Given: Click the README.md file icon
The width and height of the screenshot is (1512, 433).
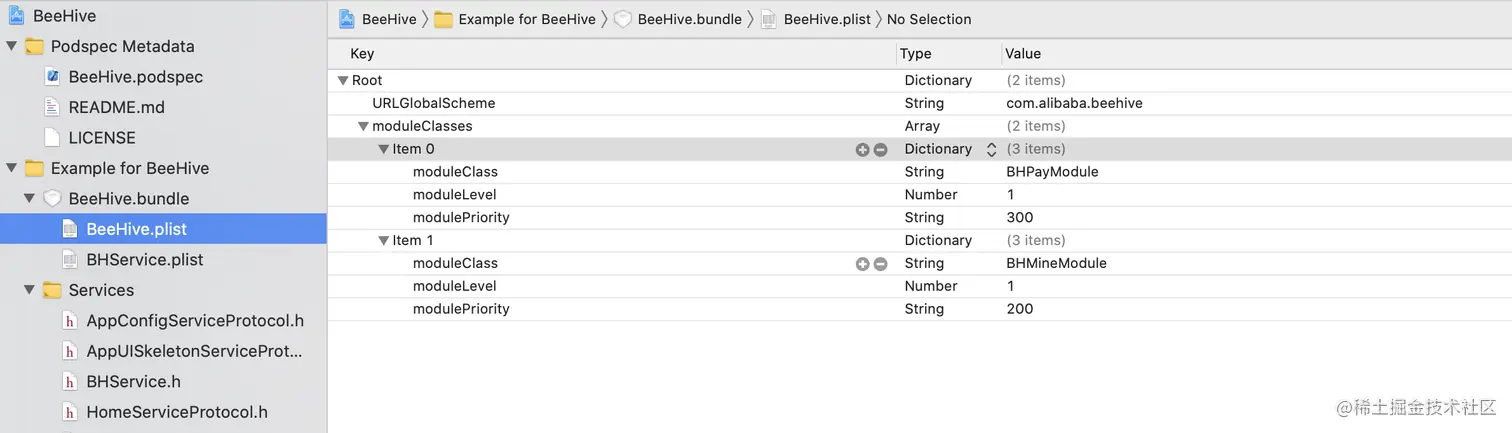Looking at the screenshot, I should (x=52, y=107).
